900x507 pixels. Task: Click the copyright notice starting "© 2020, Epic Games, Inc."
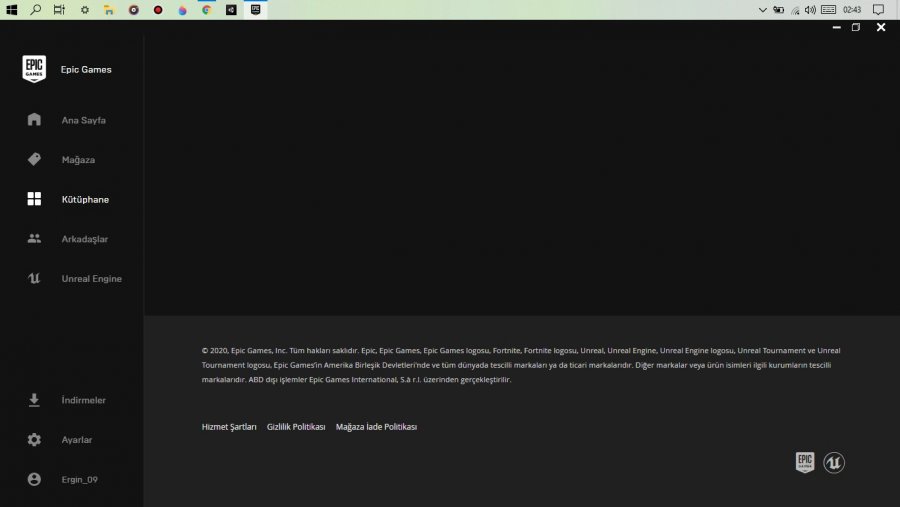521,365
